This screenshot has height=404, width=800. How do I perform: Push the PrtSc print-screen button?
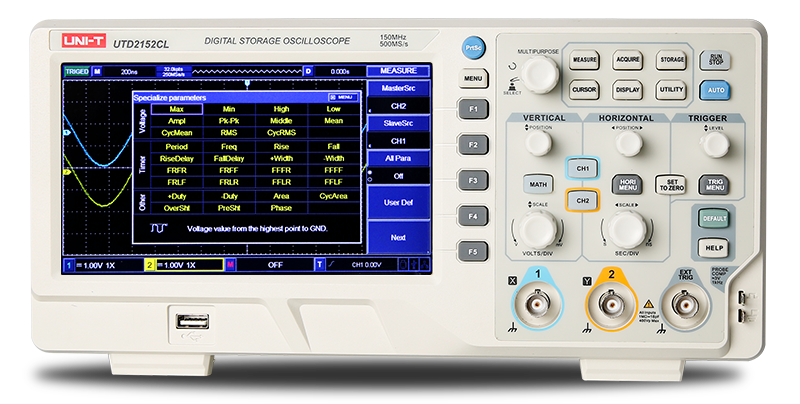coord(473,48)
